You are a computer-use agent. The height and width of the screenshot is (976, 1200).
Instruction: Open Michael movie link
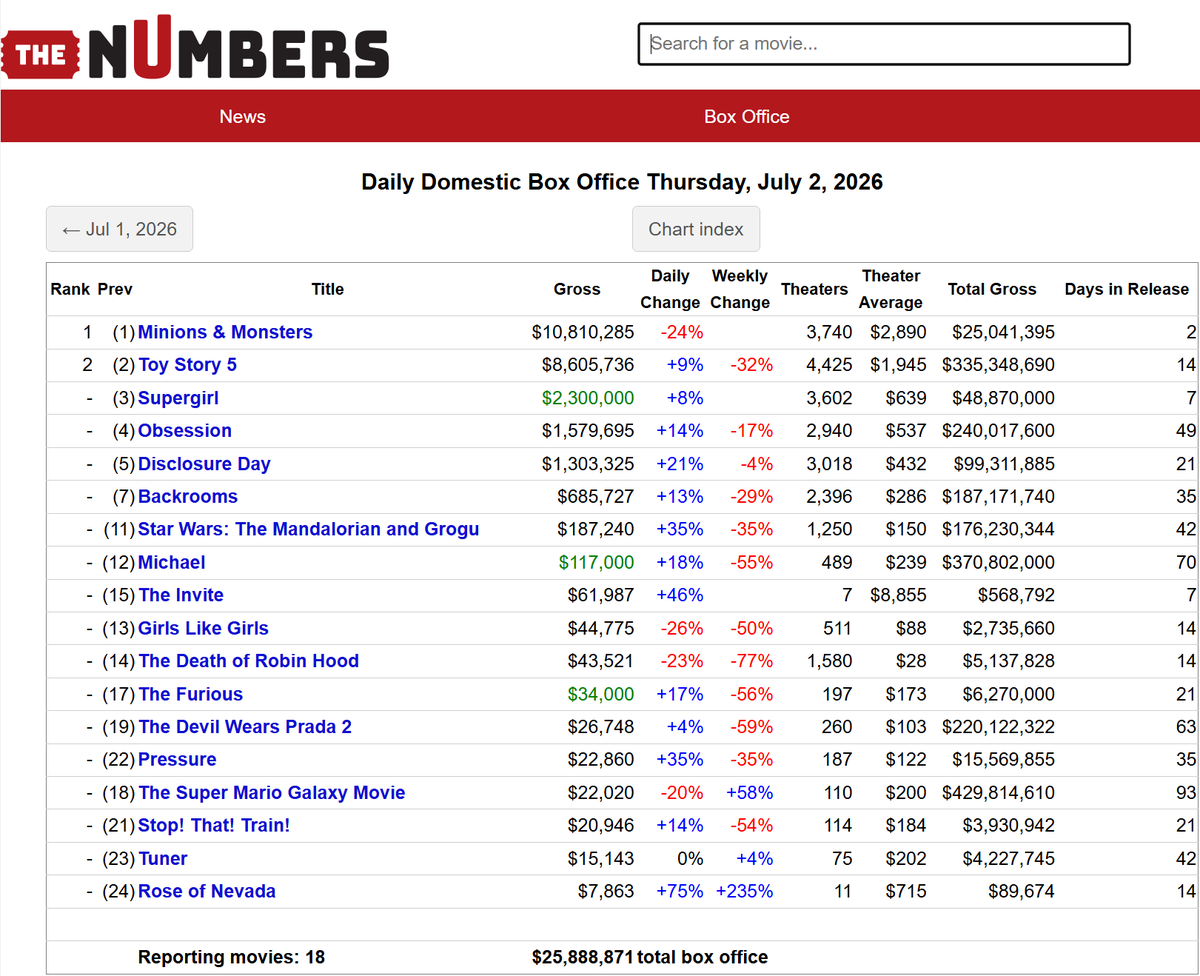[172, 562]
